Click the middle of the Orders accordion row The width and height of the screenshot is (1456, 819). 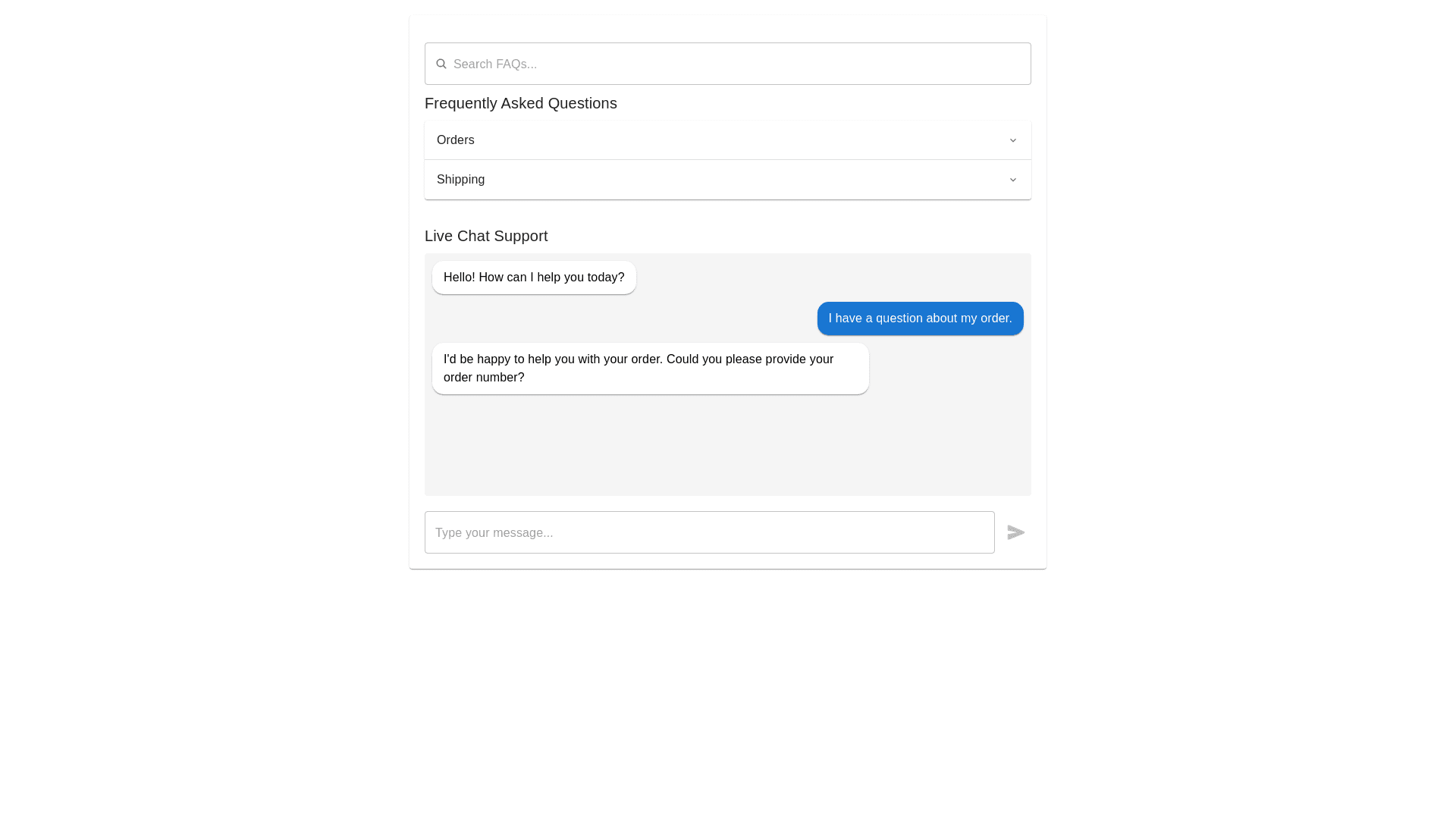point(727,140)
